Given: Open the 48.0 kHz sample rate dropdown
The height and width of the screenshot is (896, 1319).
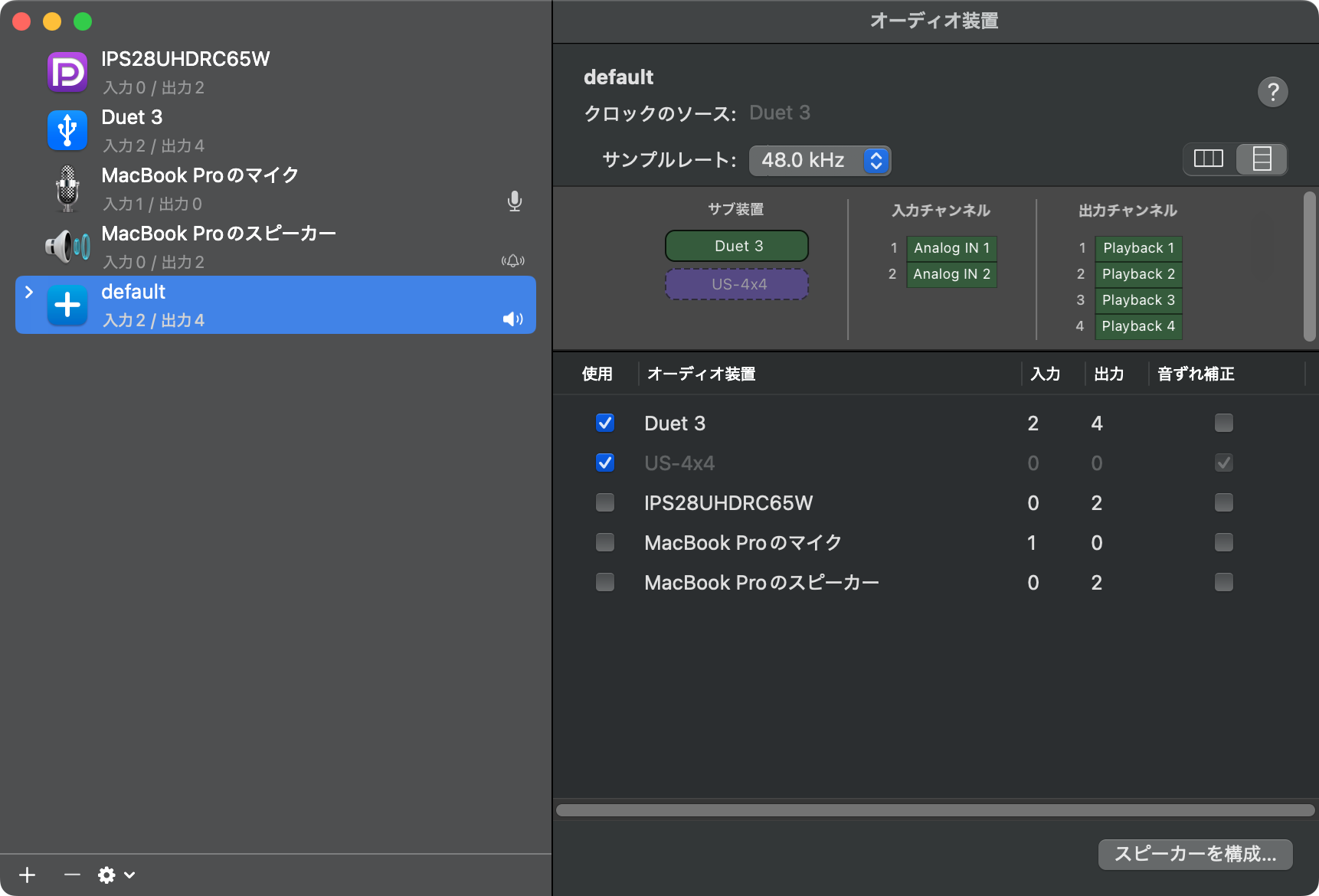Looking at the screenshot, I should (820, 160).
